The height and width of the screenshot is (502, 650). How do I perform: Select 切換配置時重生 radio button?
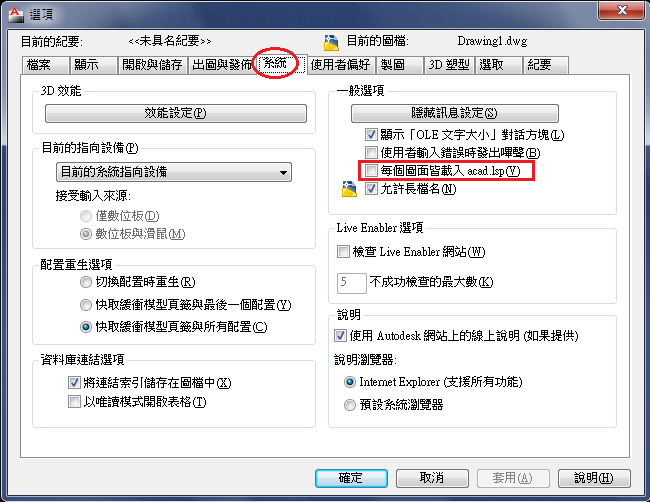[x=85, y=282]
